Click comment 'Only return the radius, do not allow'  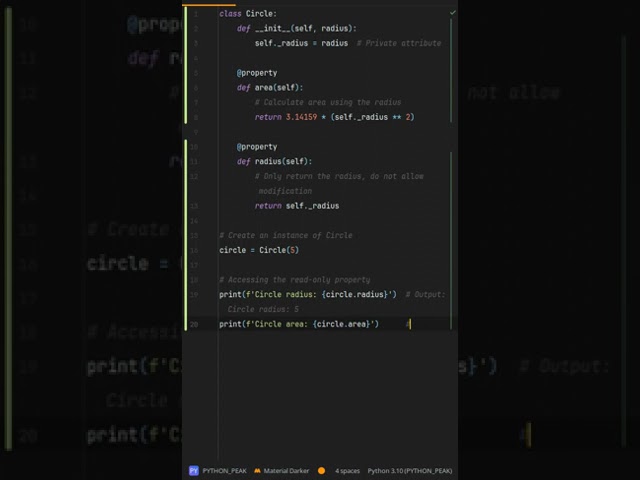(x=339, y=176)
